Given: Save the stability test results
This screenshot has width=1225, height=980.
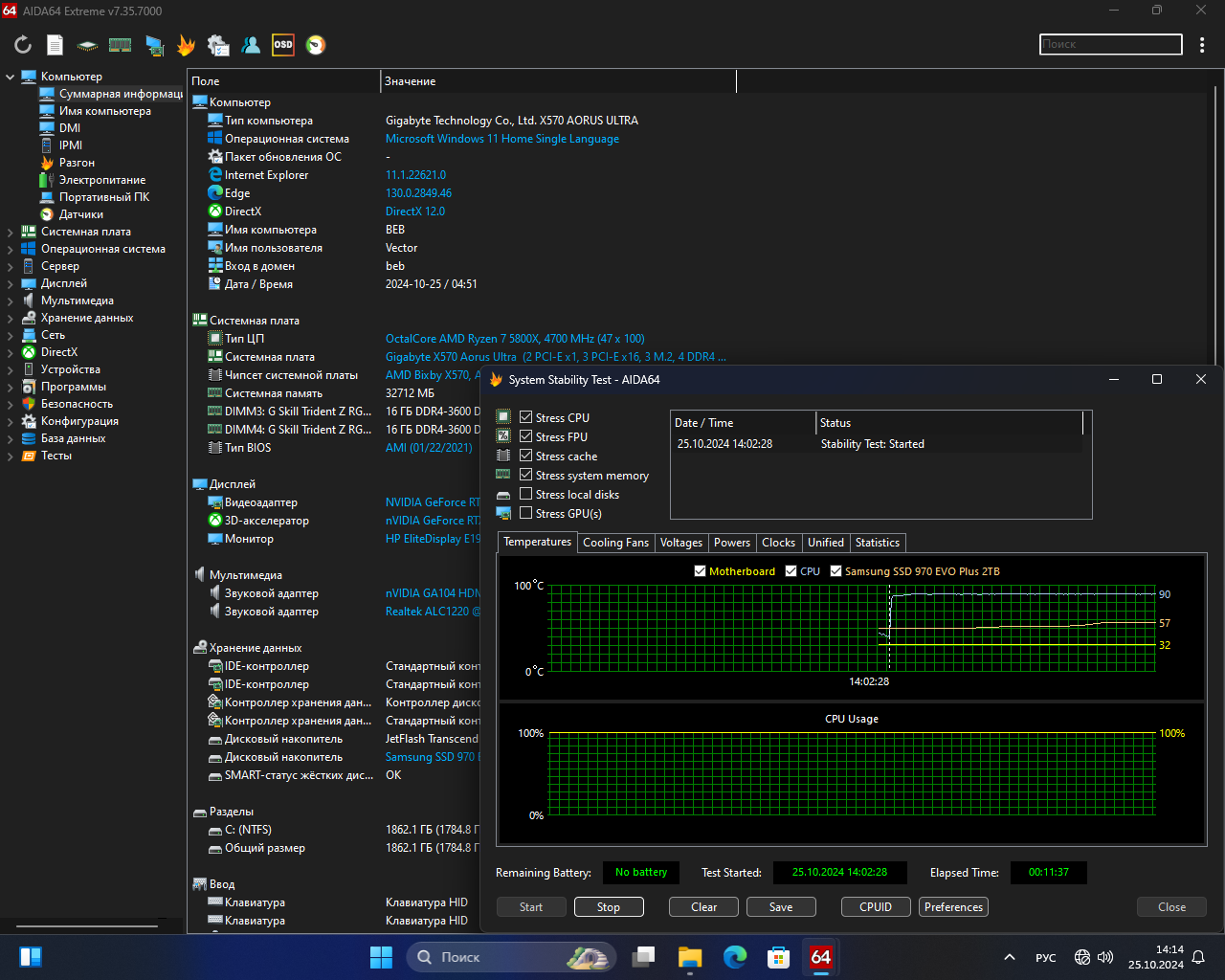Looking at the screenshot, I should (x=781, y=907).
